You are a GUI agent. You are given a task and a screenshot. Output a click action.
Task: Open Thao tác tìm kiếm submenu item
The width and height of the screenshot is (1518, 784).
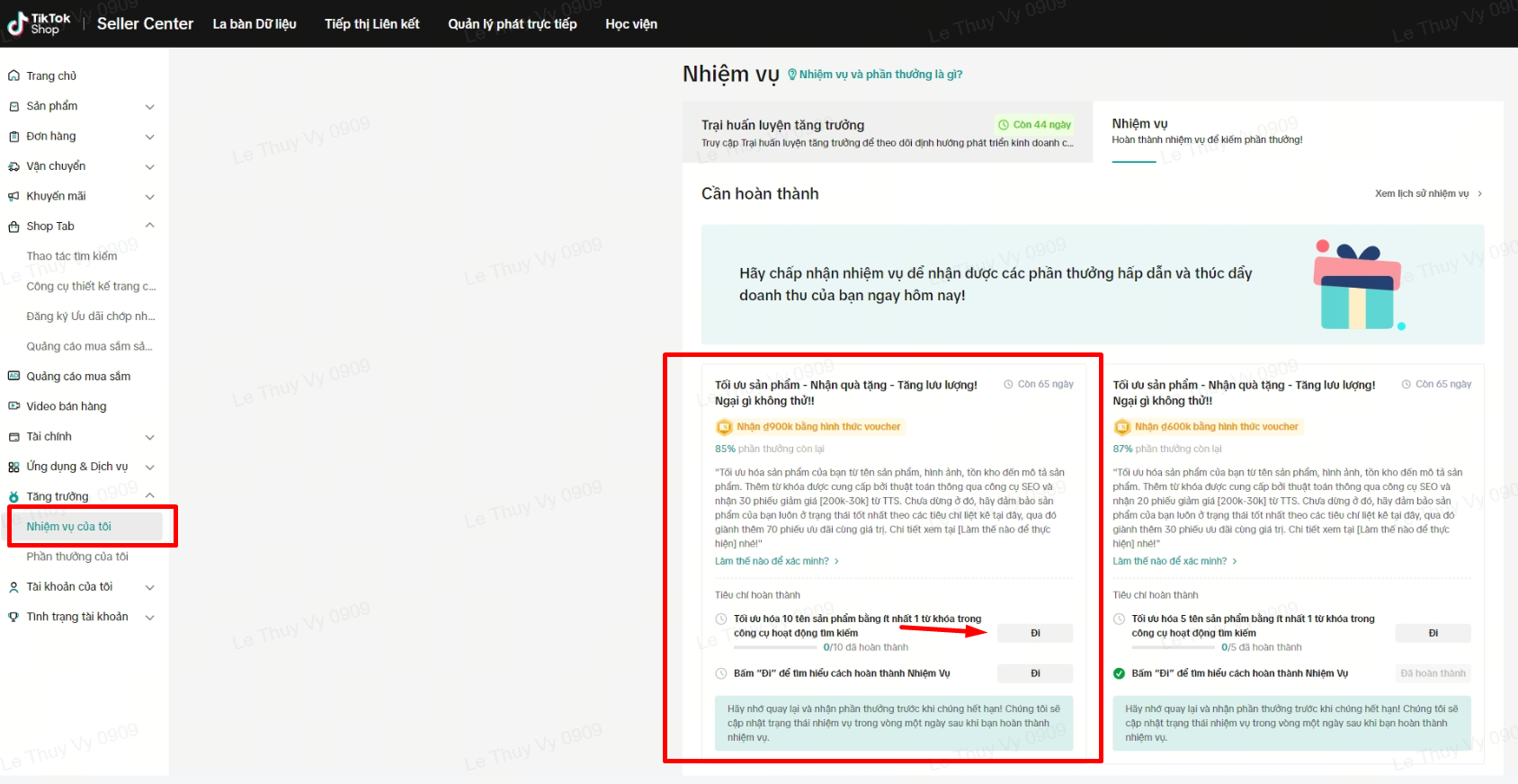click(72, 256)
